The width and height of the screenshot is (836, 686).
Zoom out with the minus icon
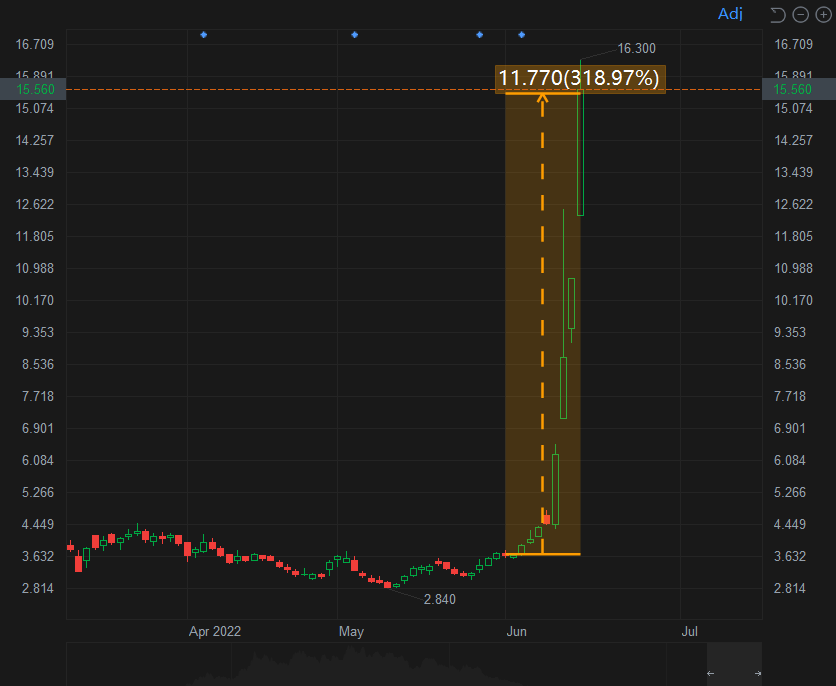(801, 15)
